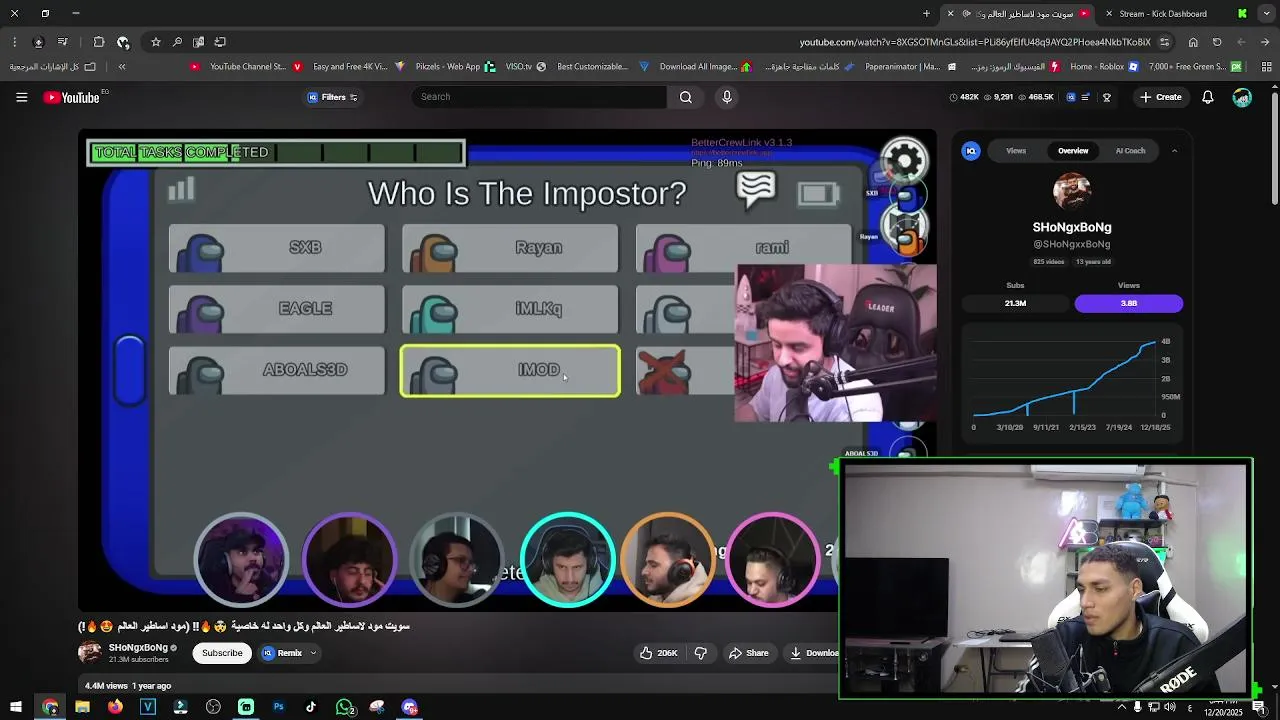Open the all bookmarks folder
Screen dimensions: 1280x720
[52, 67]
